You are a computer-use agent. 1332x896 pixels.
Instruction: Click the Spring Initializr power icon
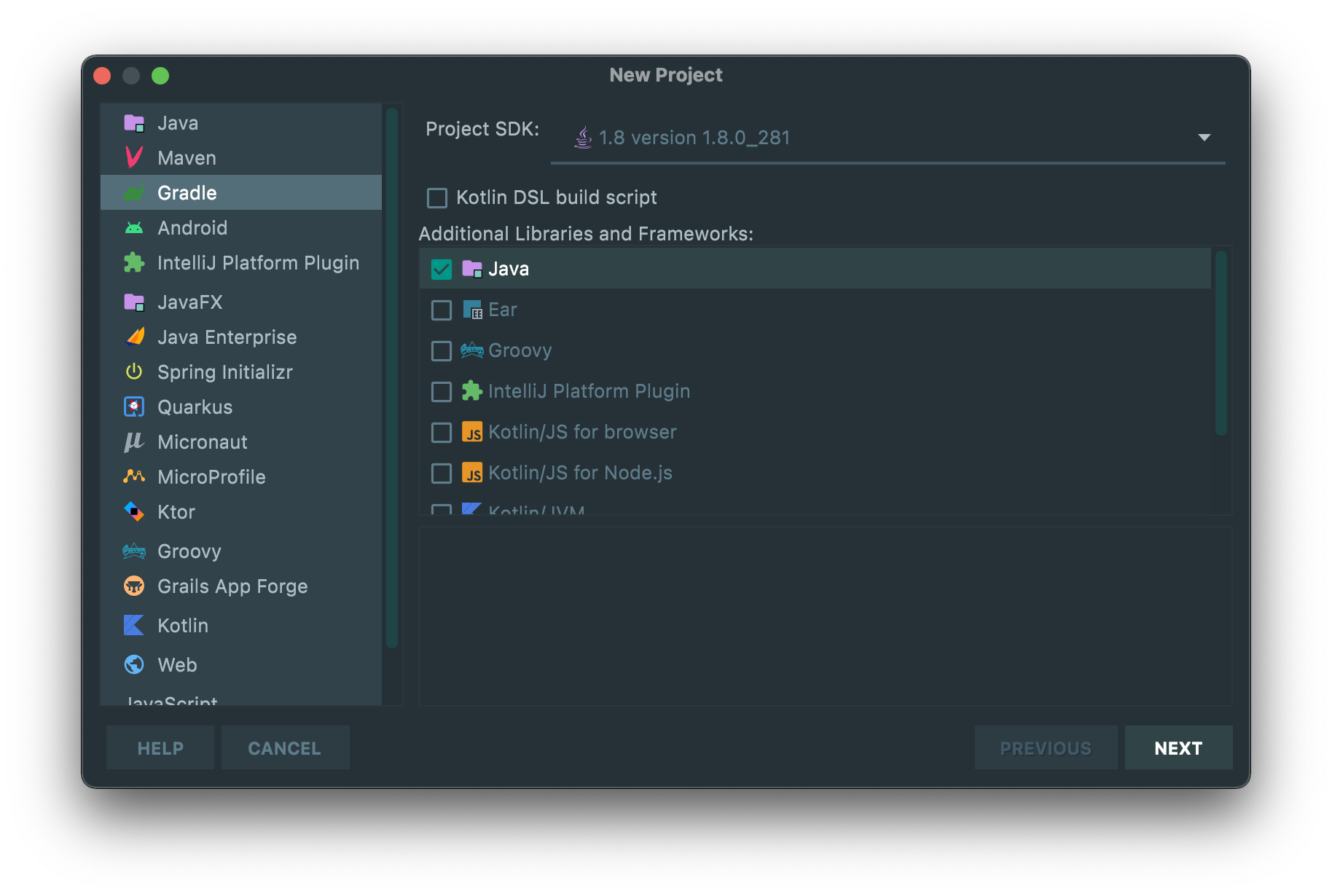click(x=134, y=372)
